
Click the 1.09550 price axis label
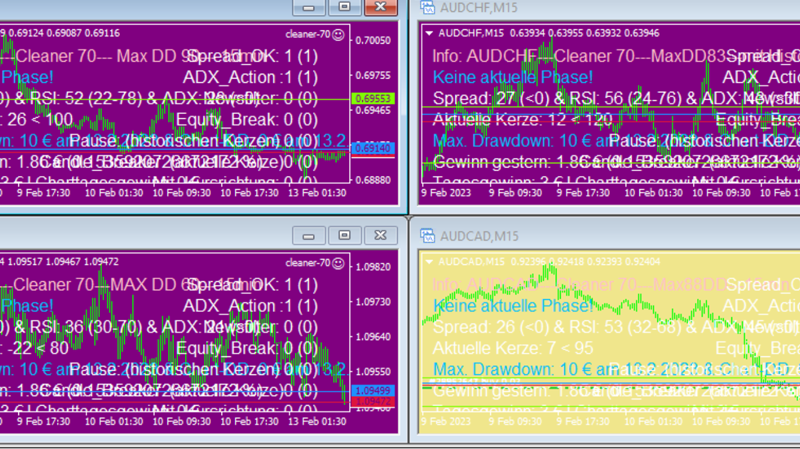point(373,372)
